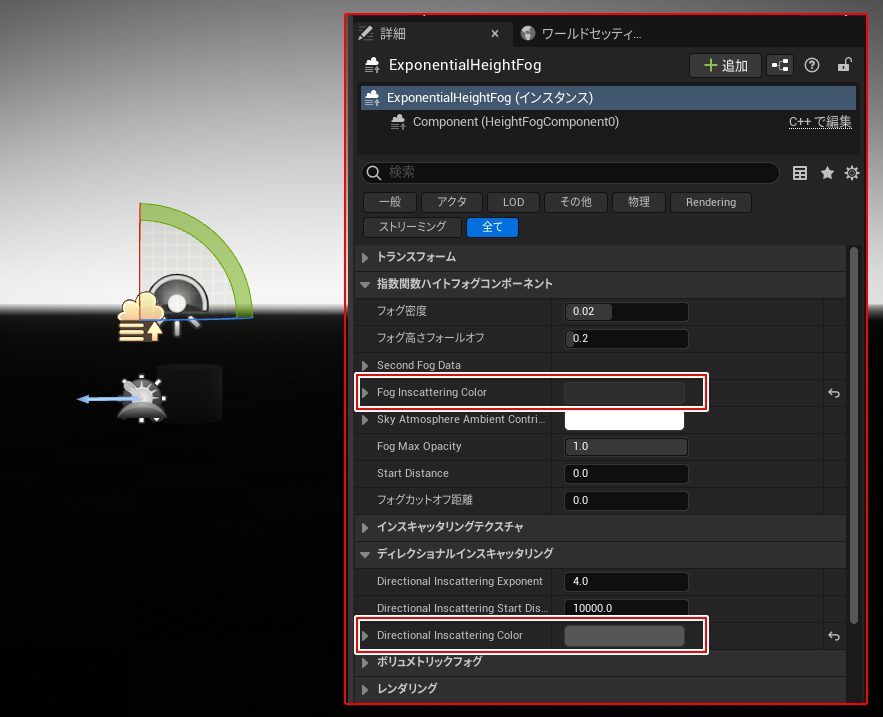Toggle the Rendering category filter
The height and width of the screenshot is (717, 883).
click(x=710, y=202)
